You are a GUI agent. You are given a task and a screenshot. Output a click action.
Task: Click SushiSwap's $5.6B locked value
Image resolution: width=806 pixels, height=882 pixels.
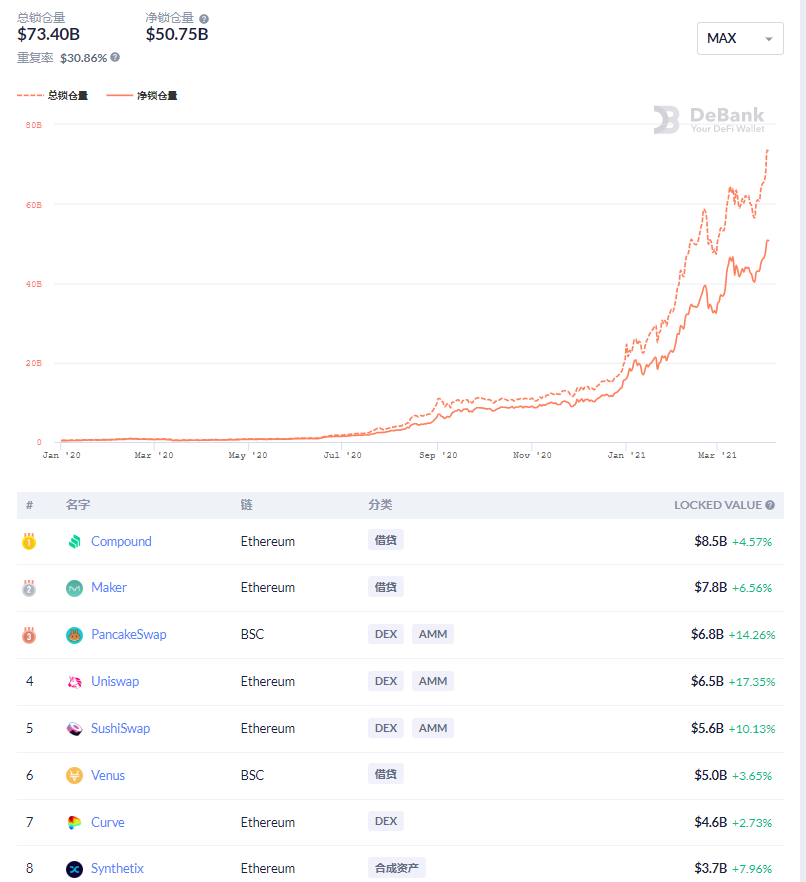pos(707,728)
